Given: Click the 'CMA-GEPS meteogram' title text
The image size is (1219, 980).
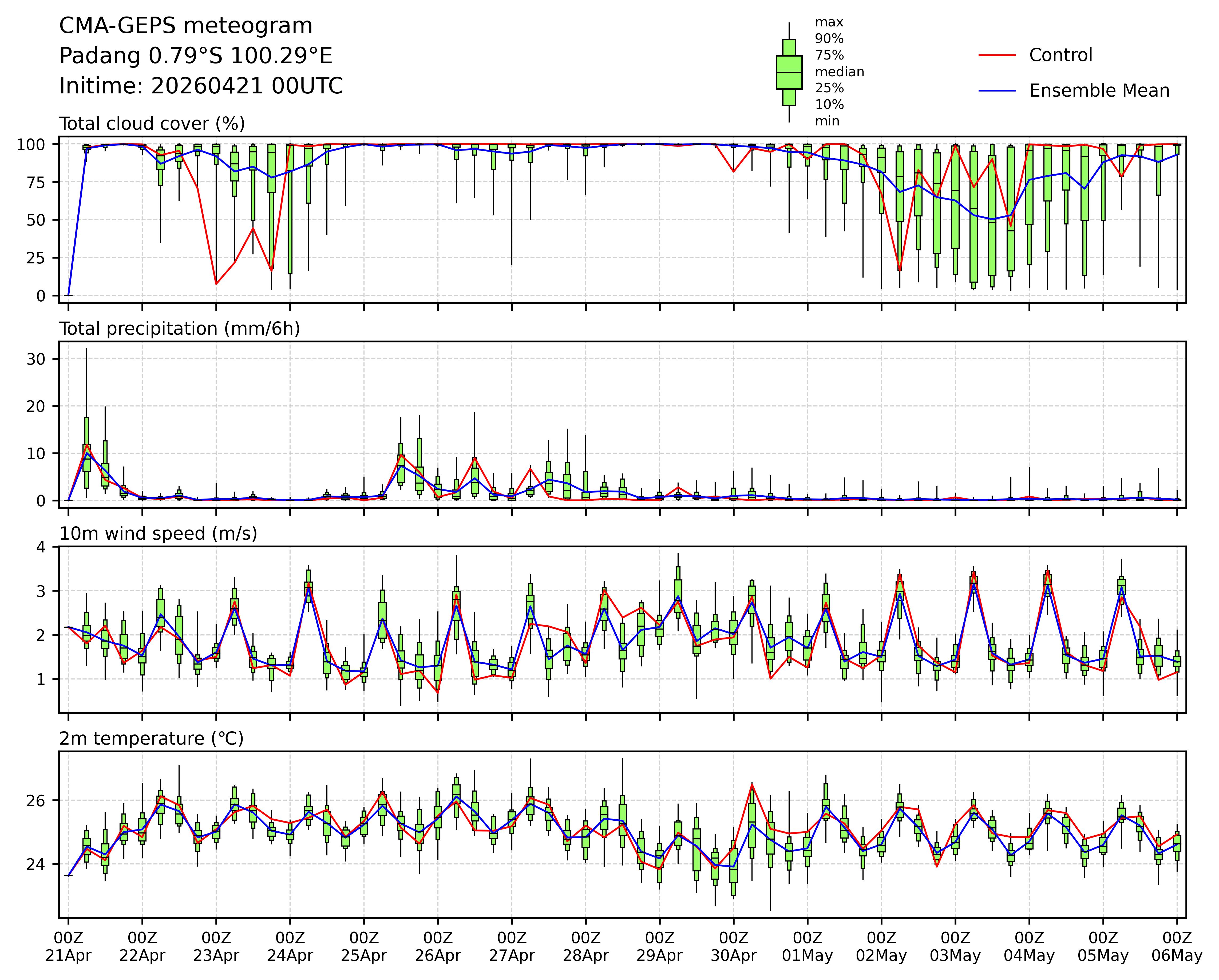Looking at the screenshot, I should coord(186,26).
